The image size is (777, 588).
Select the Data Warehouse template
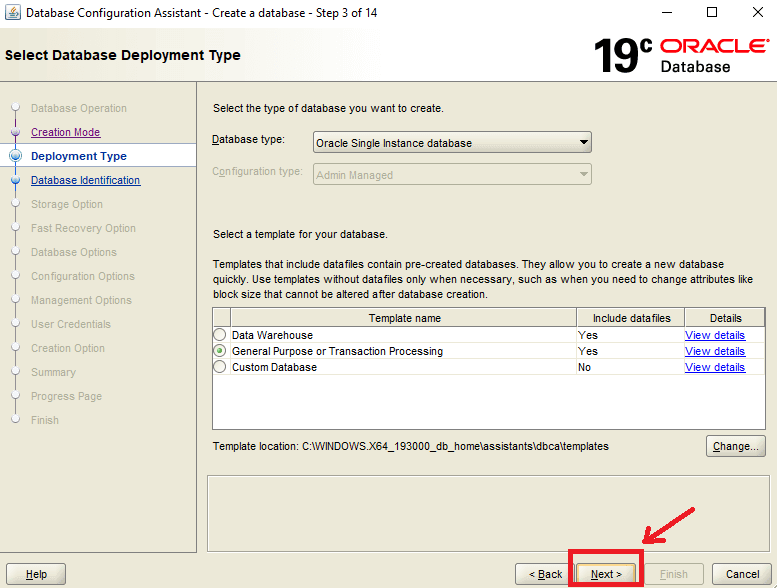pyautogui.click(x=220, y=336)
